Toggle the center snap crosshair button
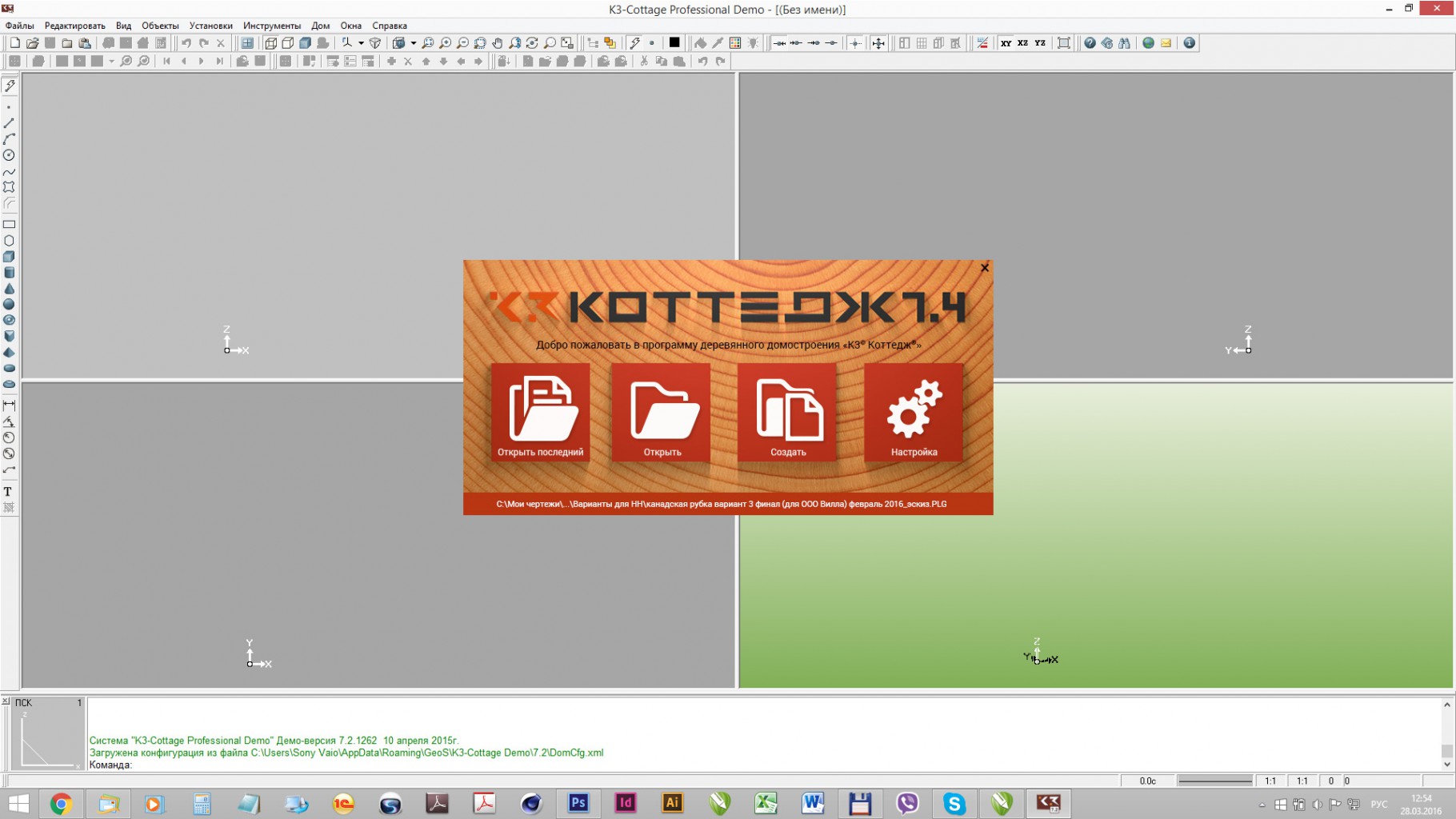The height and width of the screenshot is (819, 1456). (855, 43)
